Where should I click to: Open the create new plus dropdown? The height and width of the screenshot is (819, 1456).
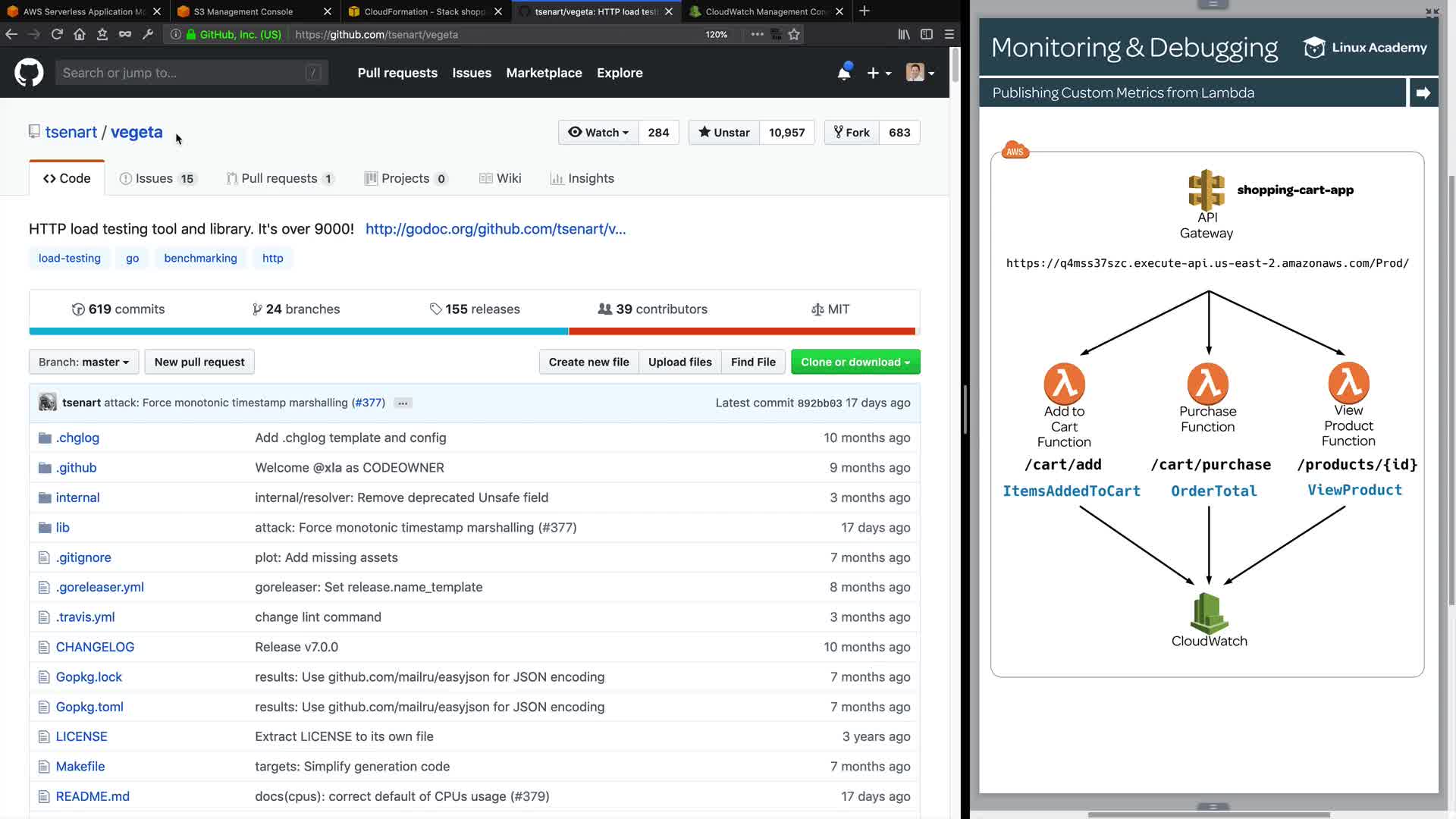[878, 73]
